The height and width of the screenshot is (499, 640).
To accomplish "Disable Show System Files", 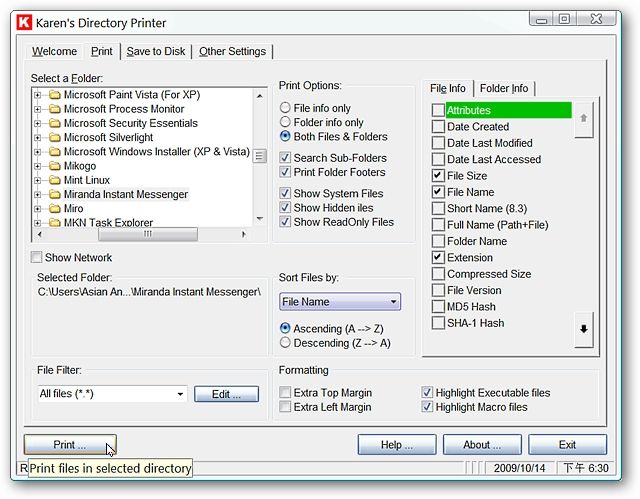I will click(x=285, y=193).
